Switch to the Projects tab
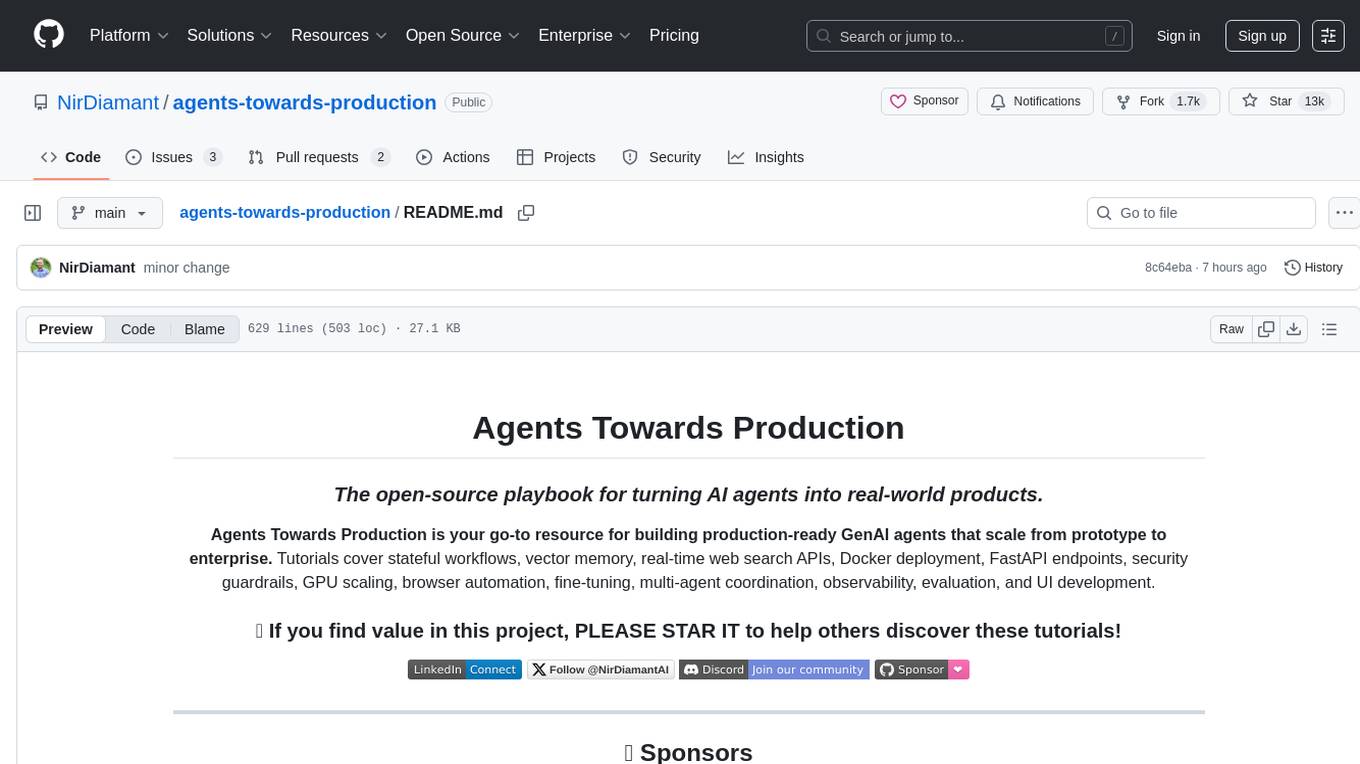Viewport: 1360px width, 764px height. [x=556, y=157]
